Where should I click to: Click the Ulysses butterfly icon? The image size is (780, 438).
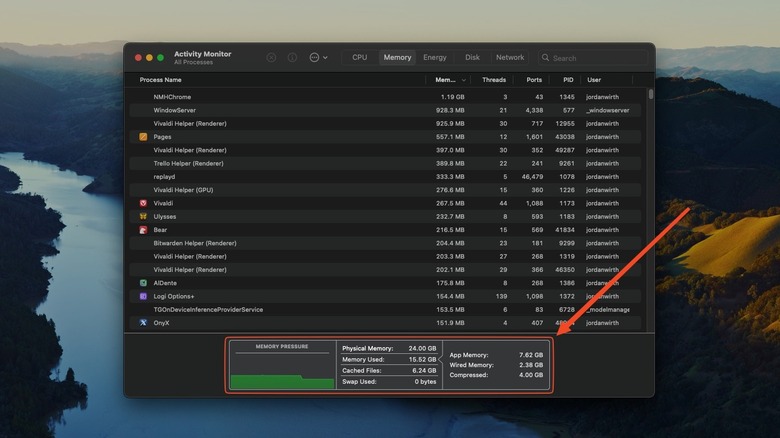click(143, 216)
